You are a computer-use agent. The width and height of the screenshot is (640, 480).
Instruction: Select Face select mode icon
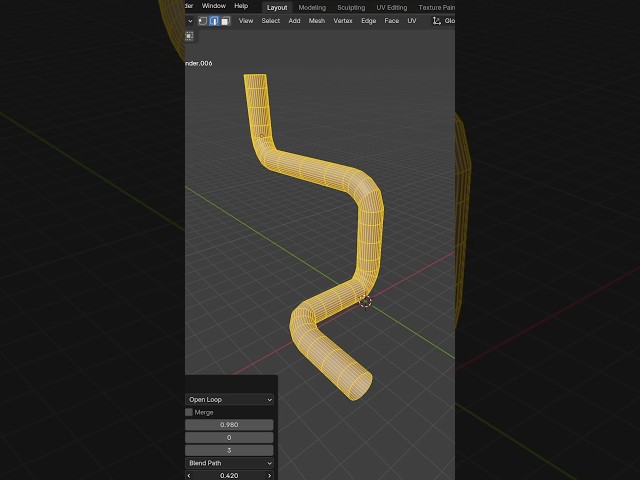click(x=226, y=21)
